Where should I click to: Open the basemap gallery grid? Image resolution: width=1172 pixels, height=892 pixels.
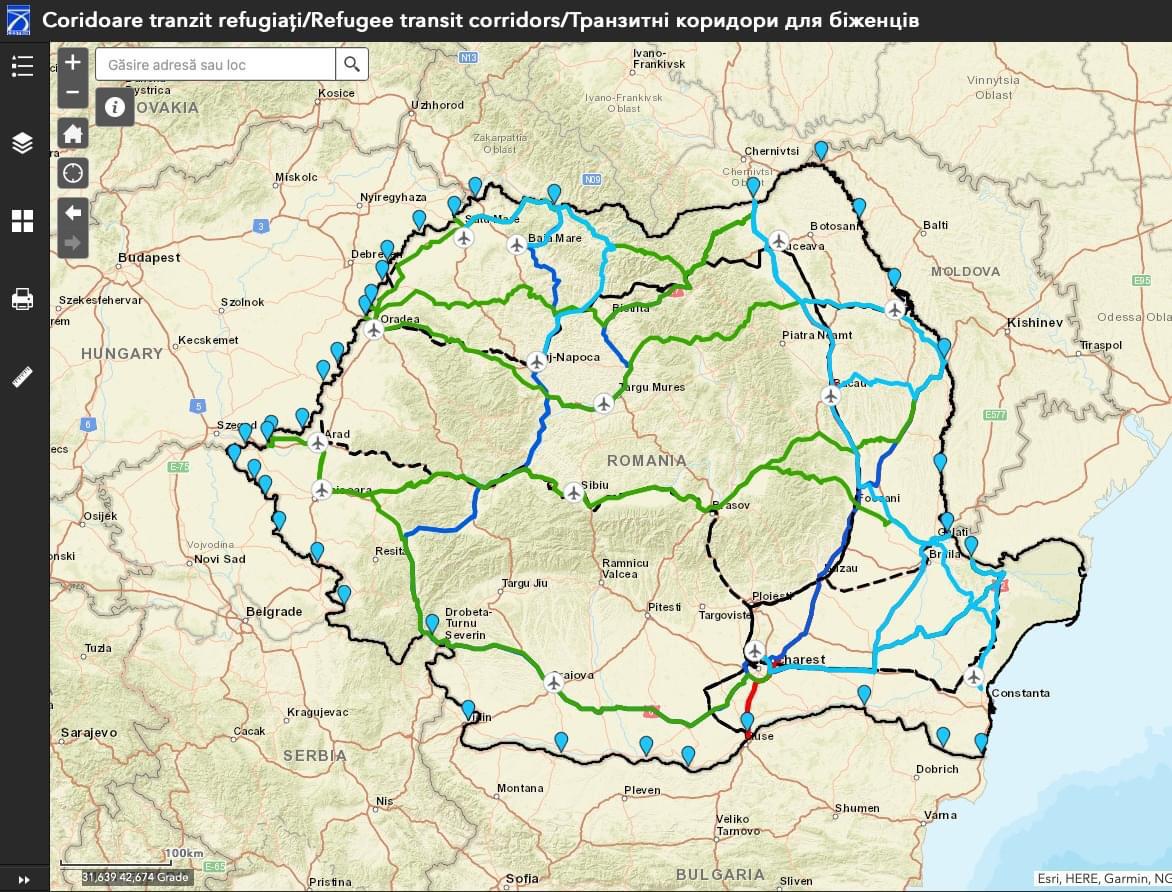22,221
